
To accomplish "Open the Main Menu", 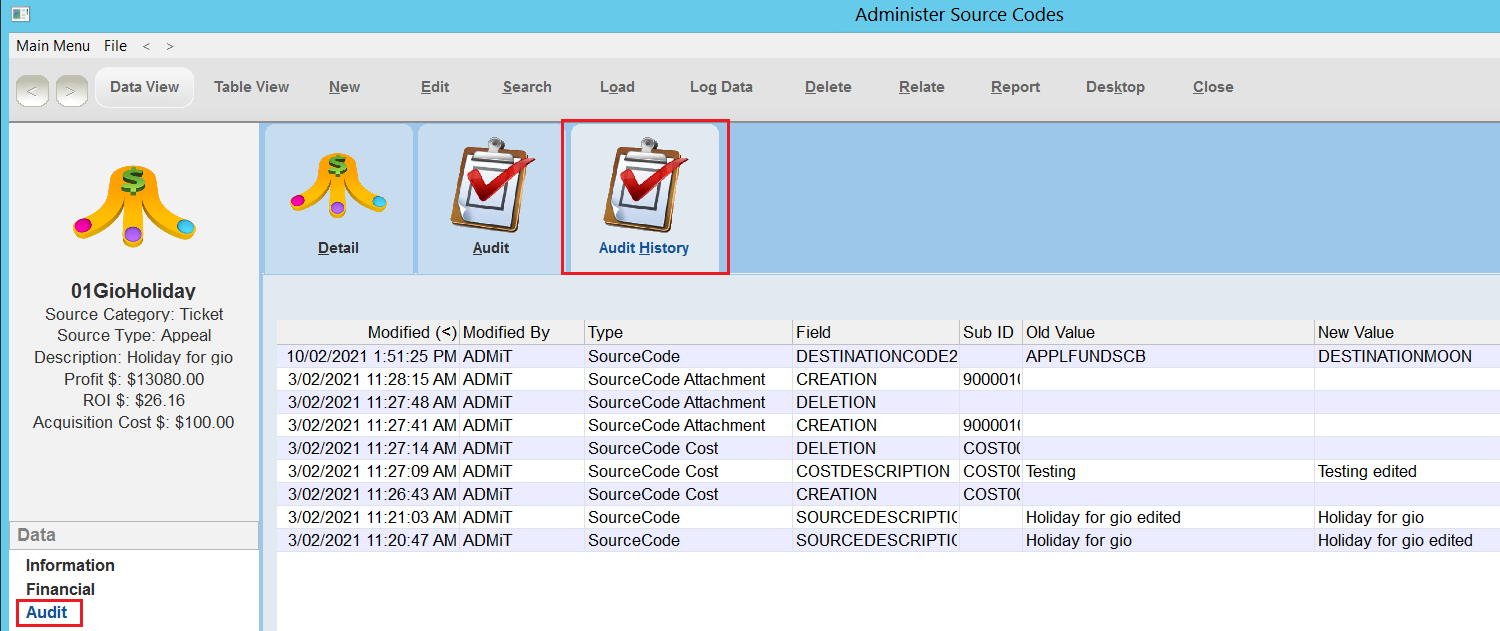I will [x=53, y=46].
